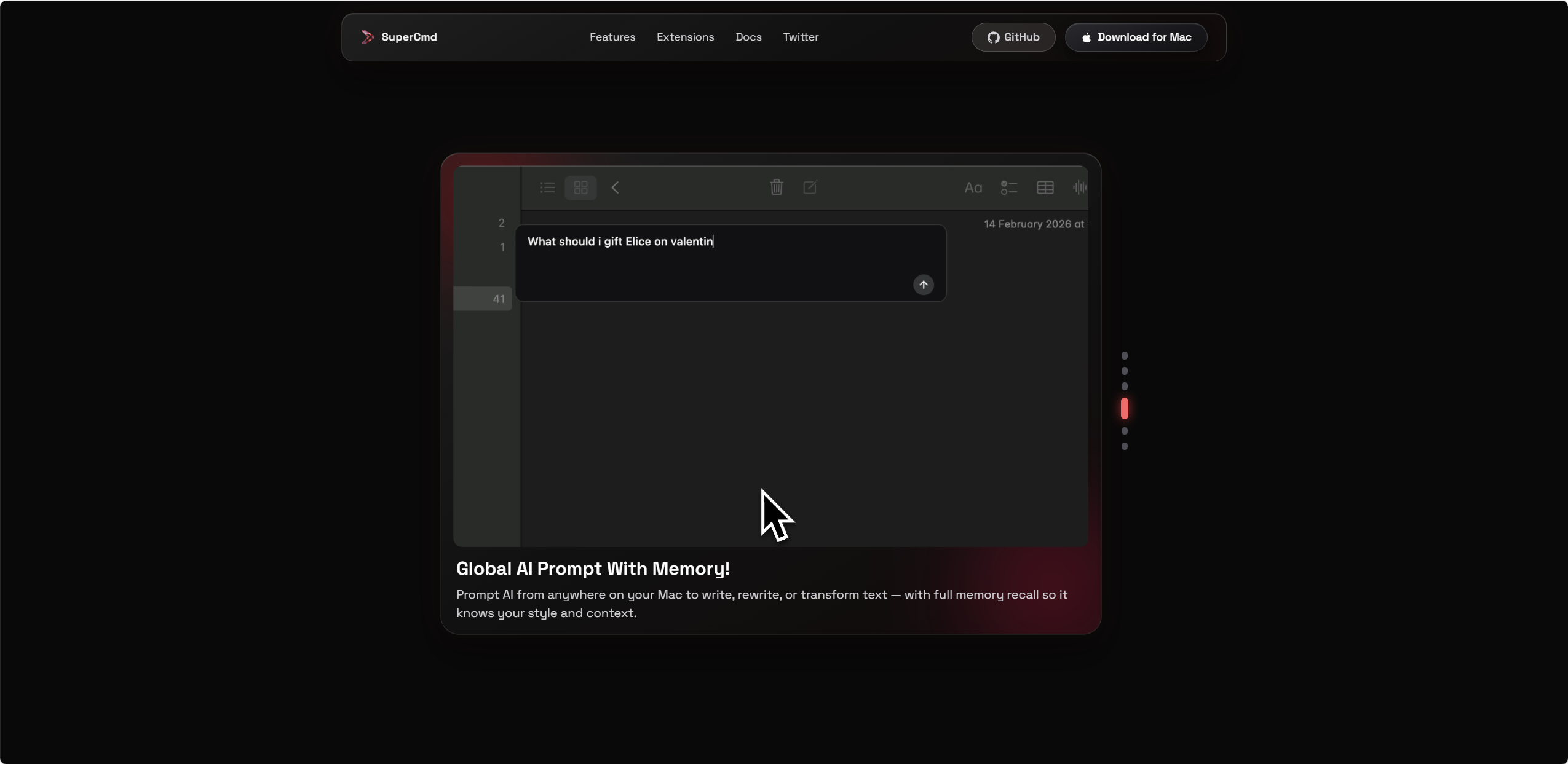Open the Docs nav link
Image resolution: width=1568 pixels, height=764 pixels.
[x=748, y=37]
